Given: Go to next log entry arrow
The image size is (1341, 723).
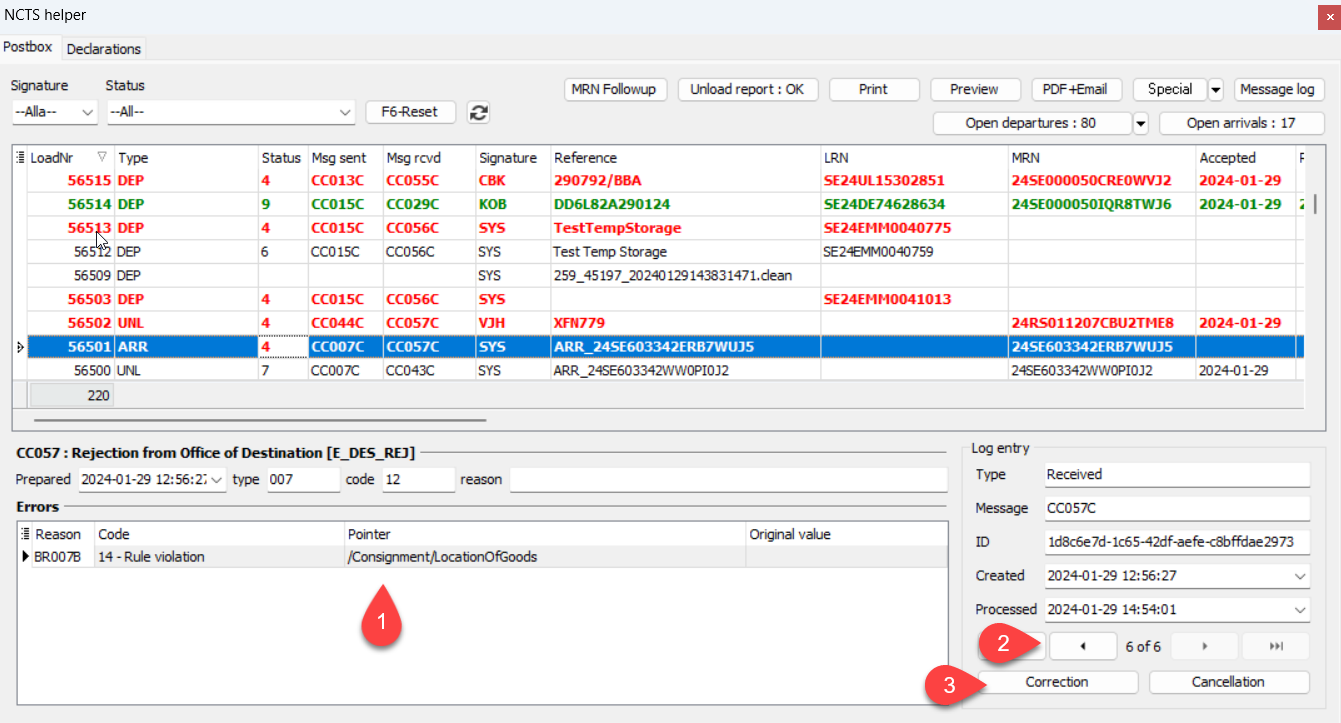Looking at the screenshot, I should (x=1204, y=647).
